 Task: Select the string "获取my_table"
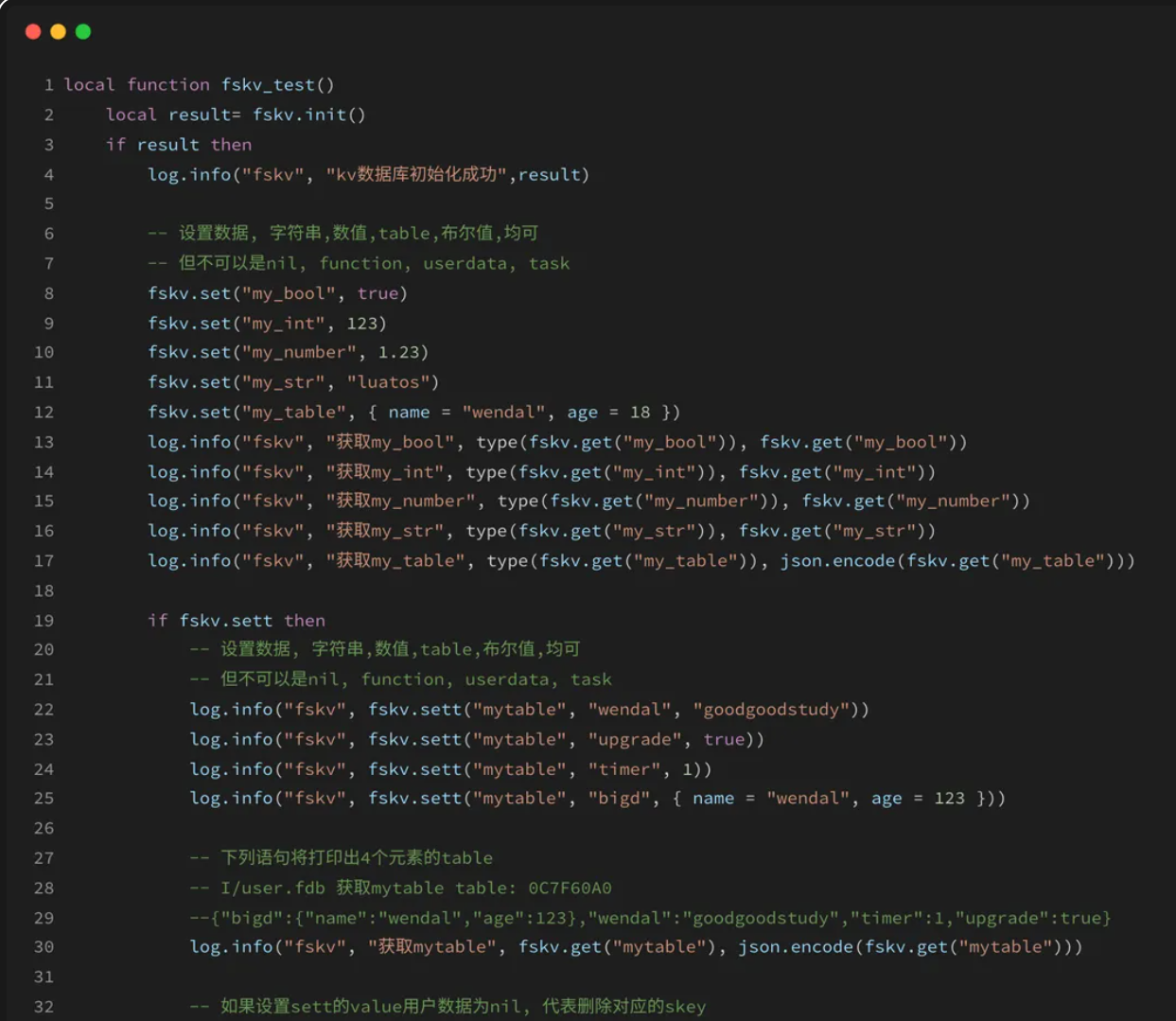click(395, 561)
